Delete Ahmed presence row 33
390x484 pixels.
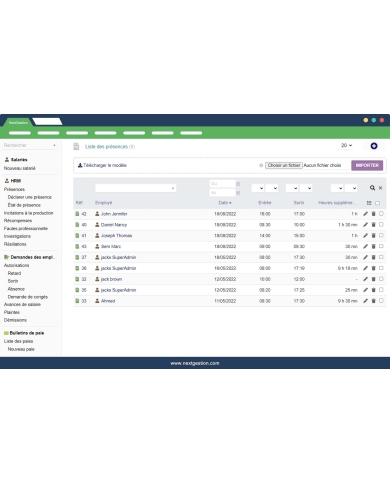tap(373, 301)
